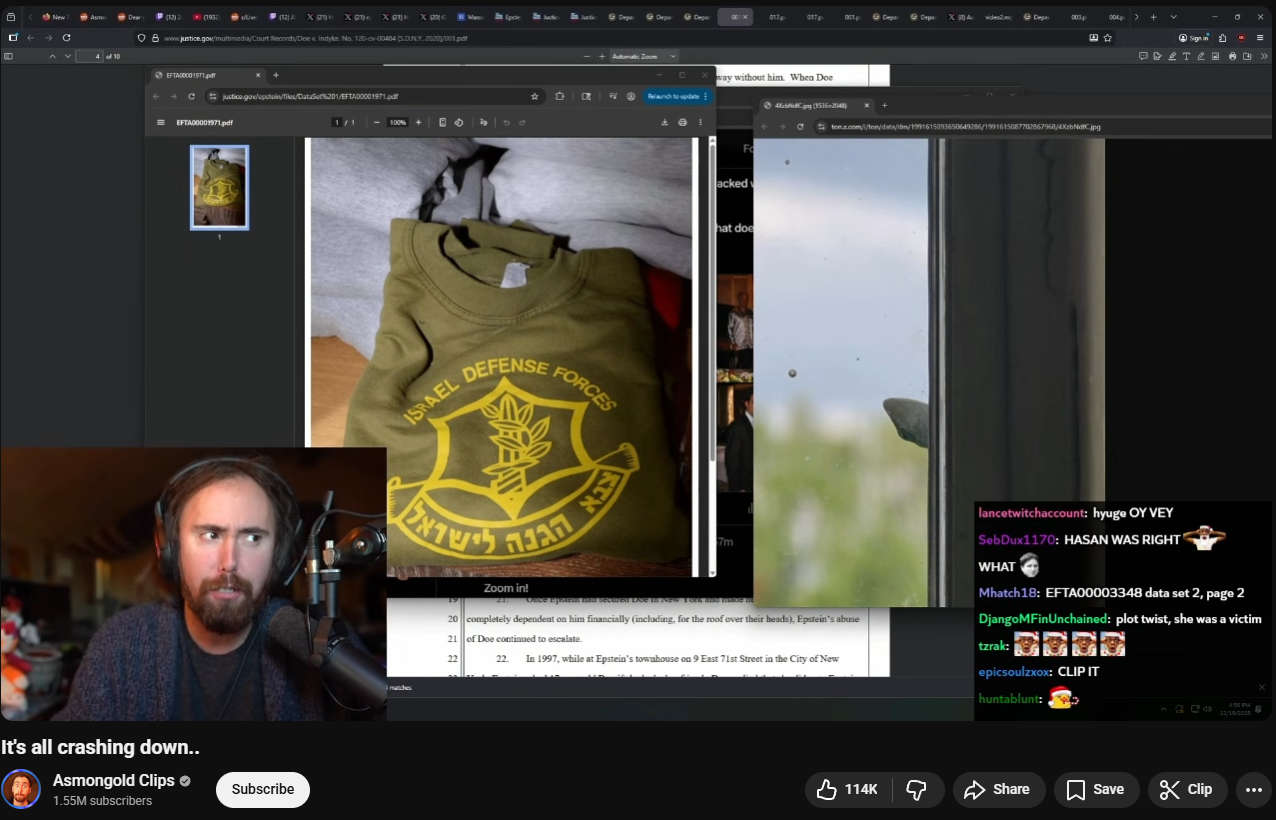Download the EFTA00001971 PDF
The image size is (1276, 820).
665,122
